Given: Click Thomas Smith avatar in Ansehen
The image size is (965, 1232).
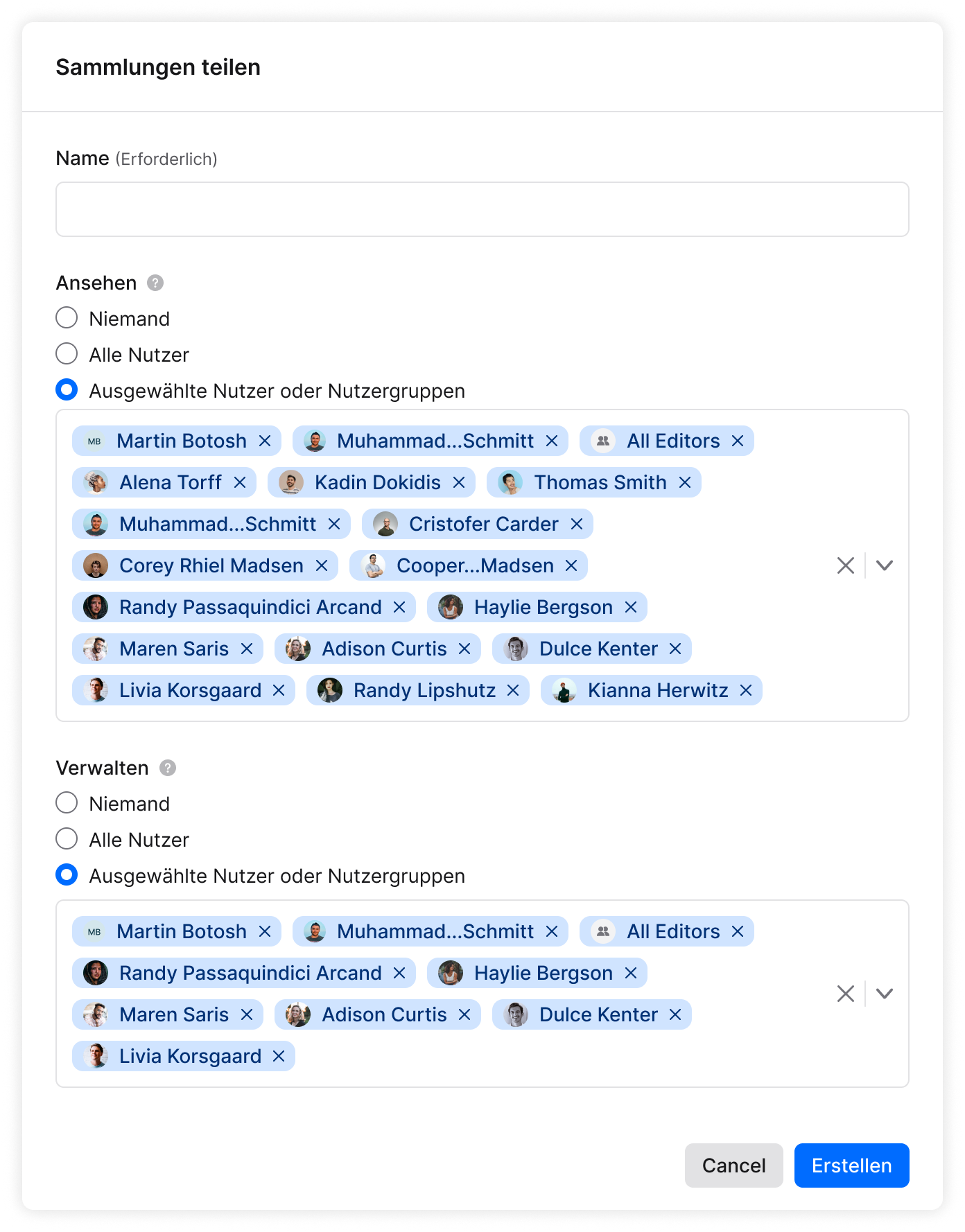Looking at the screenshot, I should coord(510,482).
